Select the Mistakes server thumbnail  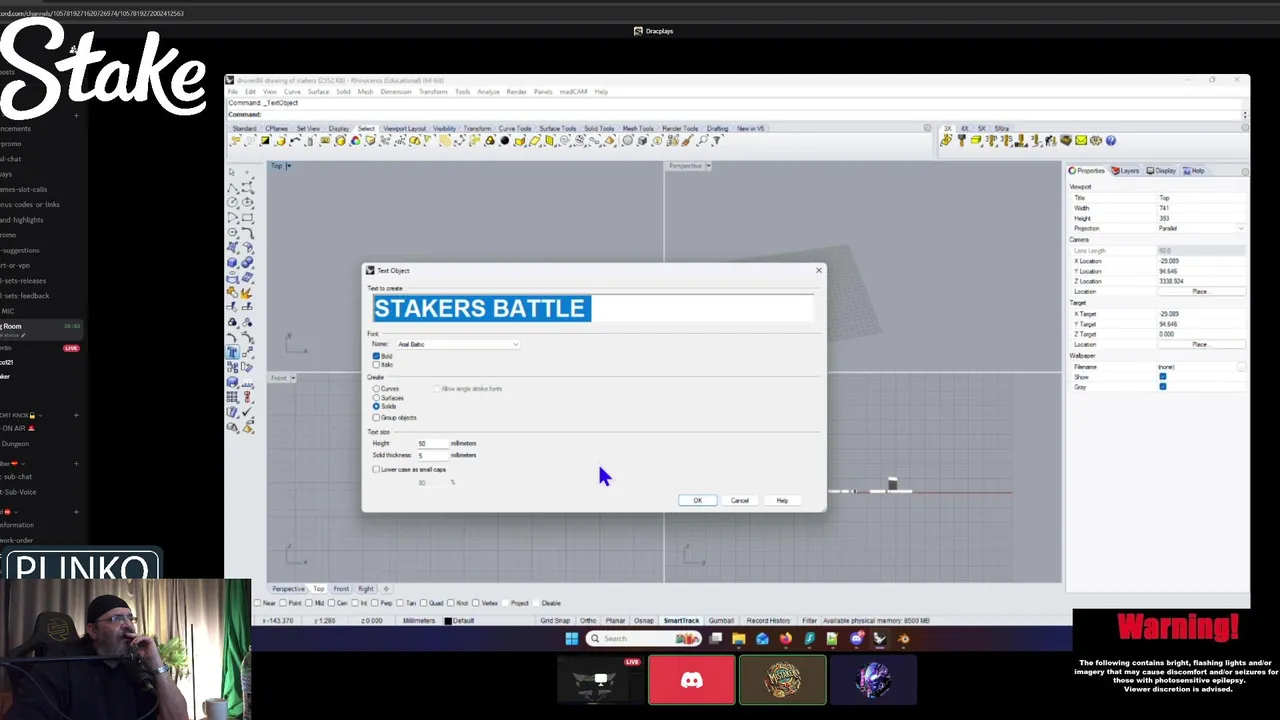click(x=783, y=680)
